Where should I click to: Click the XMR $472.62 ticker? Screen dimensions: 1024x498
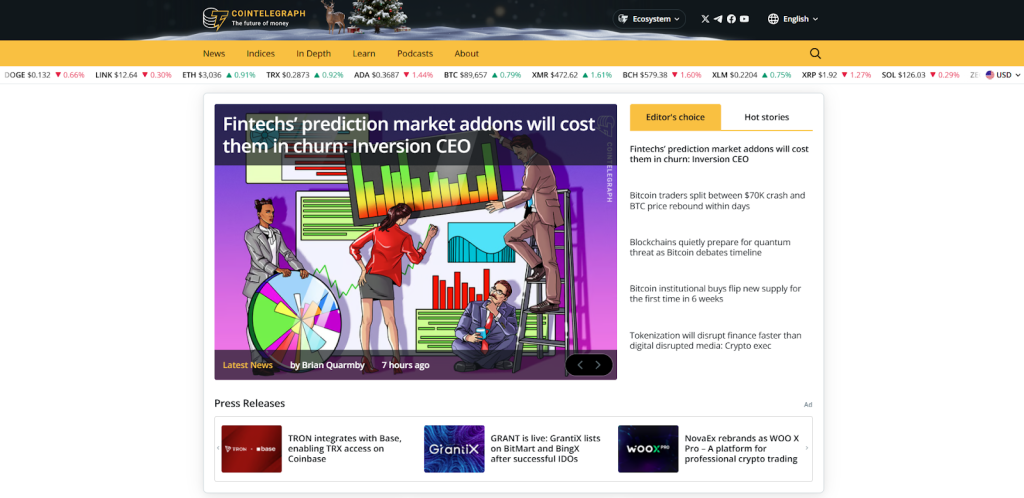[x=571, y=75]
